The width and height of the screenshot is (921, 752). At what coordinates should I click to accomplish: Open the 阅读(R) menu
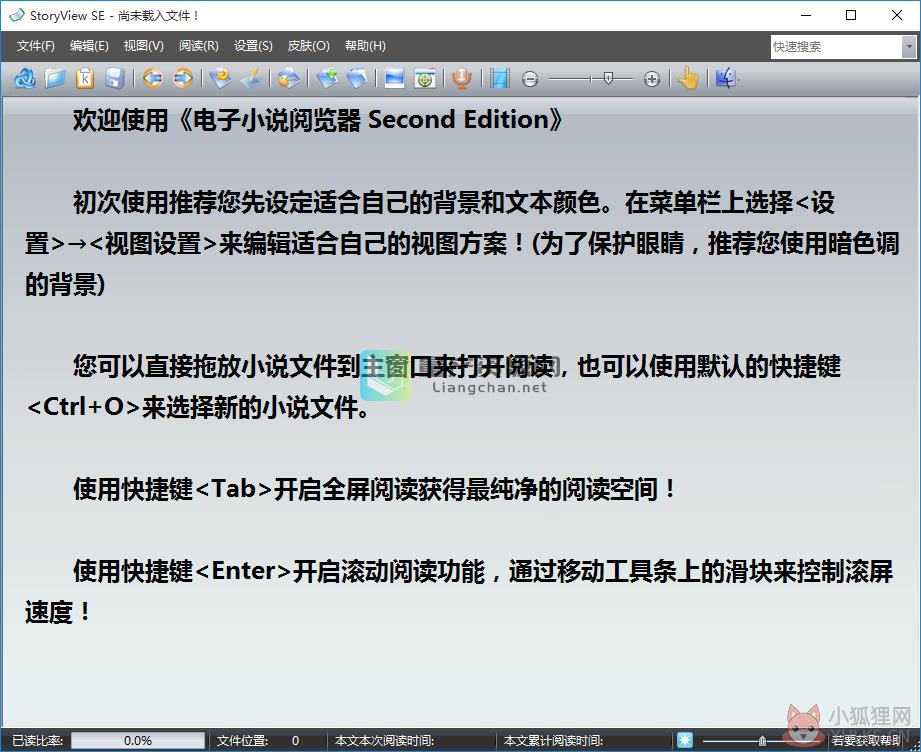tap(199, 46)
